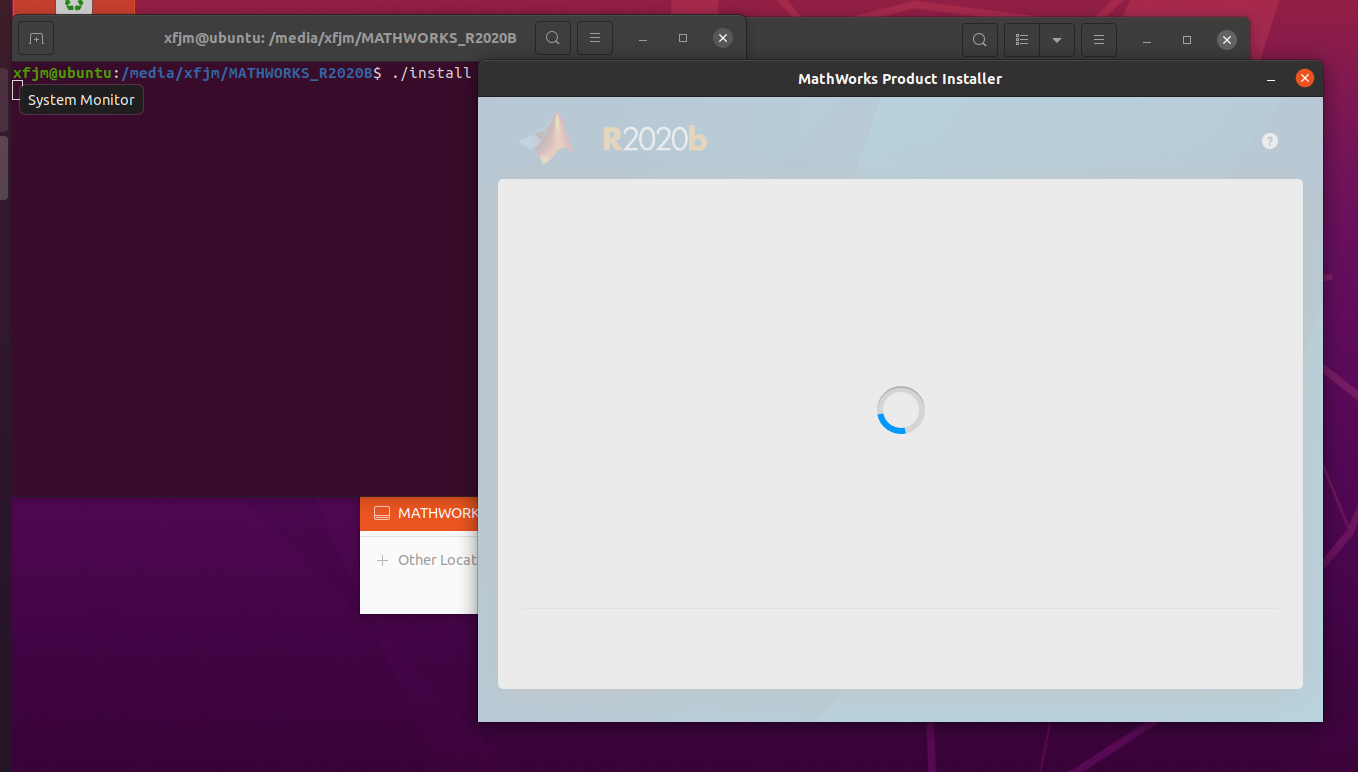Minimize the file manager window

click(1147, 41)
